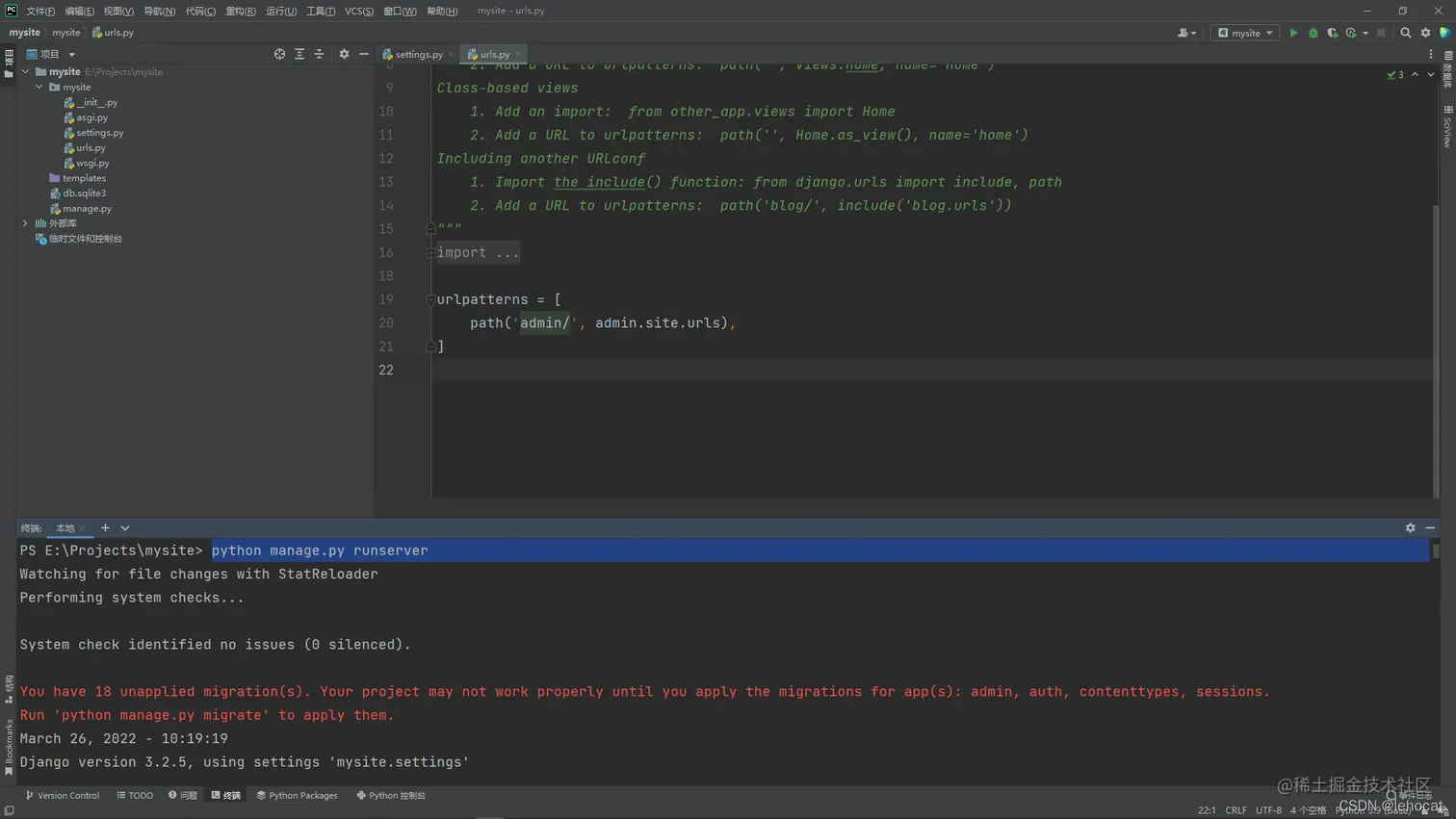The width and height of the screenshot is (1456, 819).
Task: Close the 本地 terminal tab
Action: (x=83, y=528)
